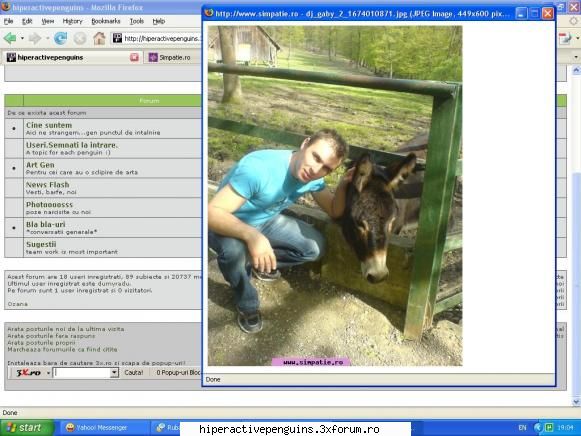Go to the Home page icon

(x=99, y=38)
